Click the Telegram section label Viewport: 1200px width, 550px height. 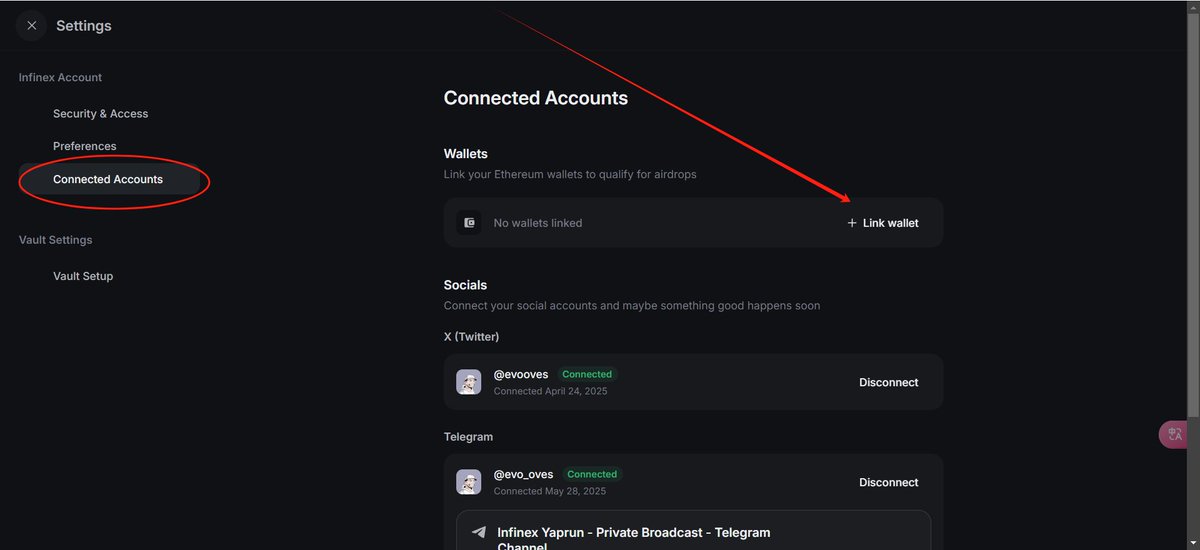click(469, 437)
